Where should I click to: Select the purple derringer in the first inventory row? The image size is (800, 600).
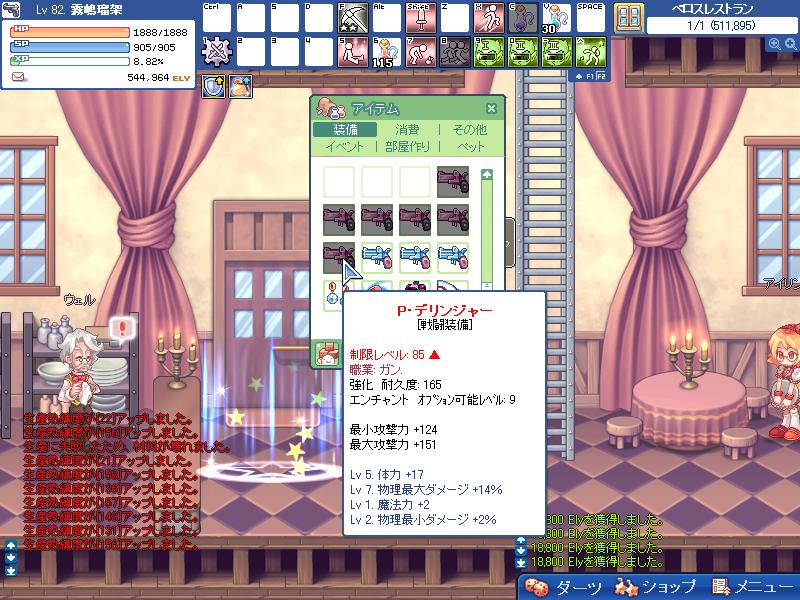point(453,182)
